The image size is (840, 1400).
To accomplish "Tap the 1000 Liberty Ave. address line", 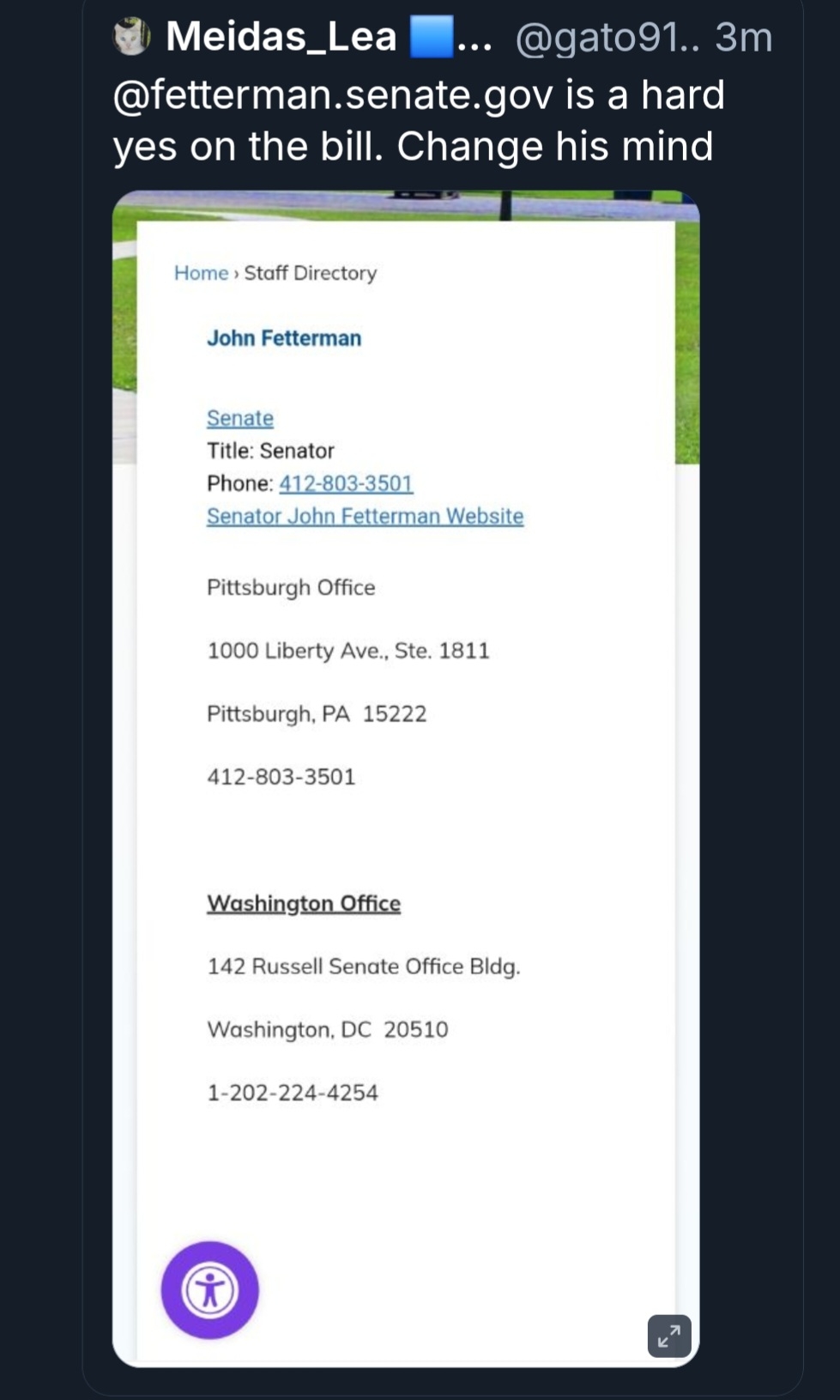I will point(347,651).
